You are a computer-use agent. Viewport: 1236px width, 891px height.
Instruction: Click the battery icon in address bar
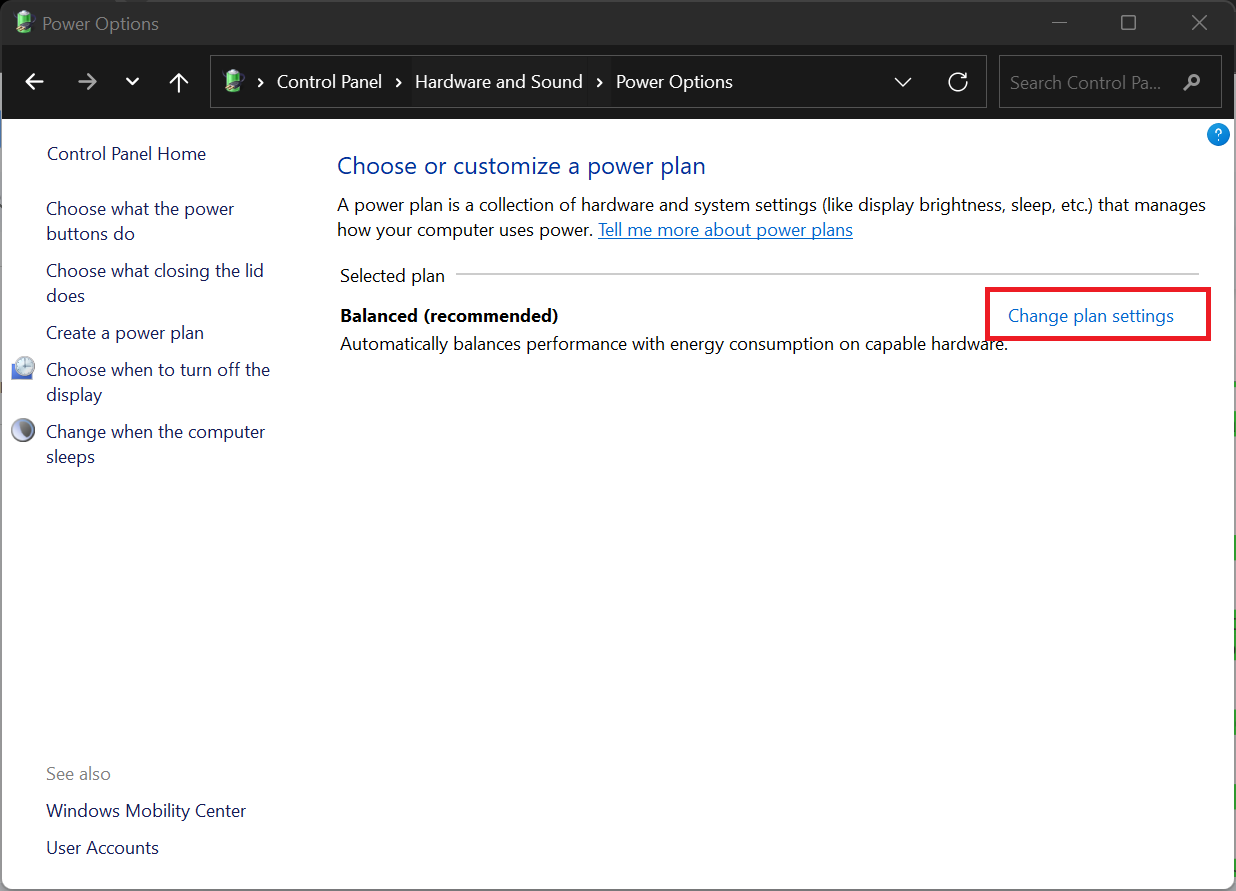[234, 82]
